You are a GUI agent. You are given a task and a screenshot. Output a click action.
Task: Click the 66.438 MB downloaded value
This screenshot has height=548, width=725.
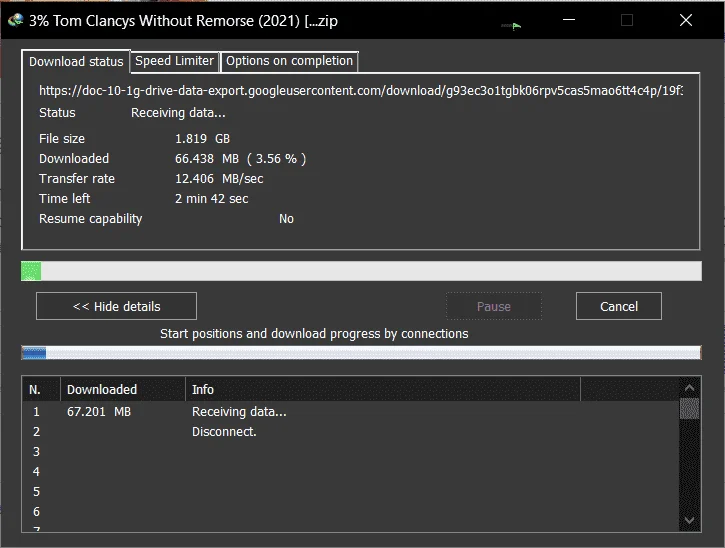click(x=240, y=159)
